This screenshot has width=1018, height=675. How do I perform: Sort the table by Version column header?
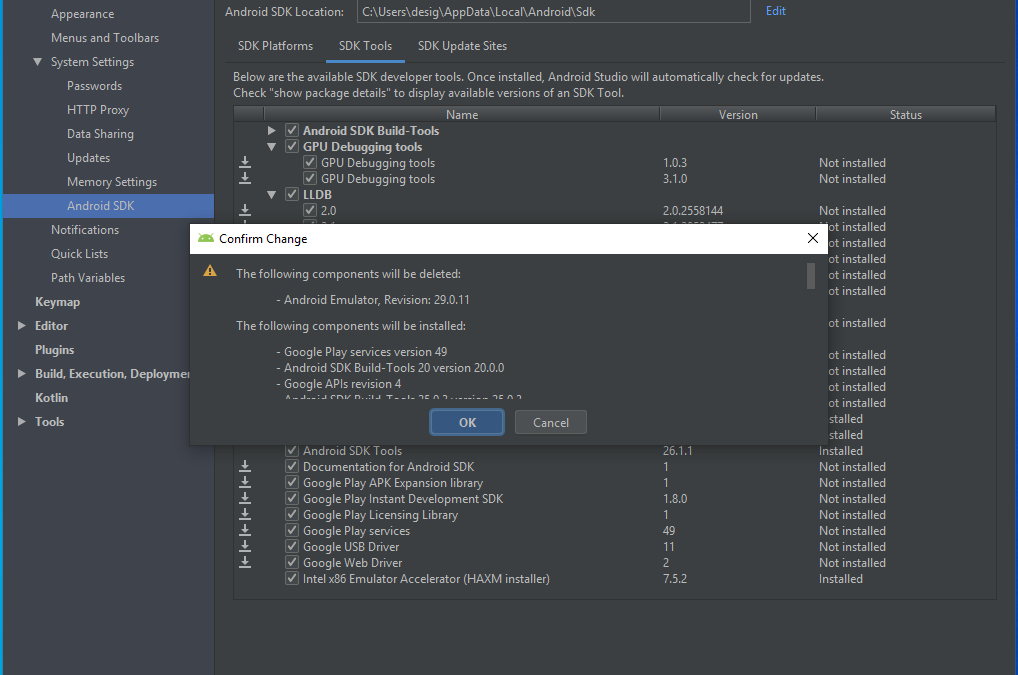tap(738, 115)
